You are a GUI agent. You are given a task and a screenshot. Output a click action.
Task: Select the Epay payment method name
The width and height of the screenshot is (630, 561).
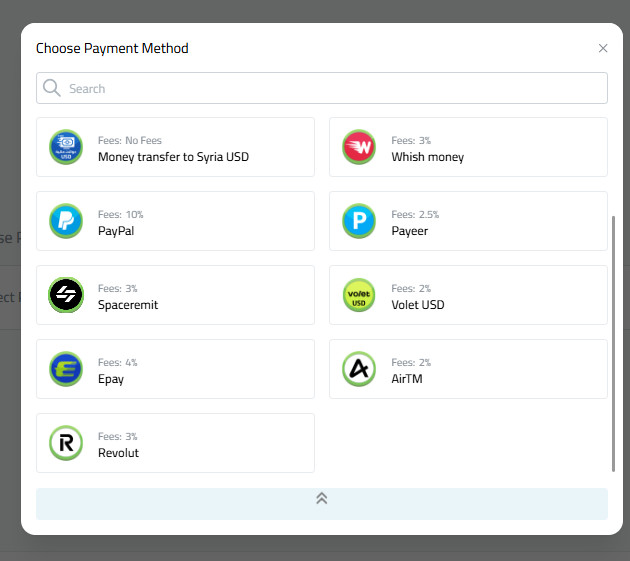pyautogui.click(x=111, y=379)
